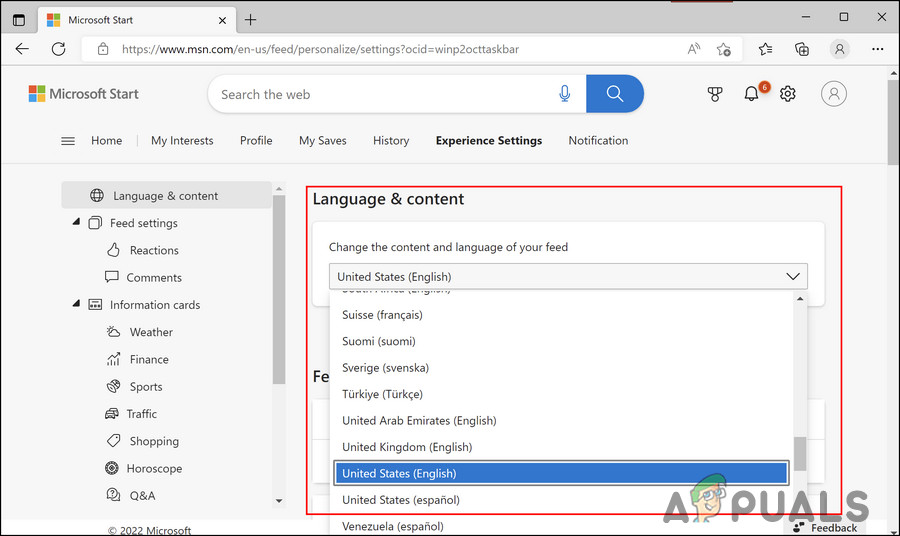Click the Microsoft Start logo
The width and height of the screenshot is (900, 536).
(84, 94)
